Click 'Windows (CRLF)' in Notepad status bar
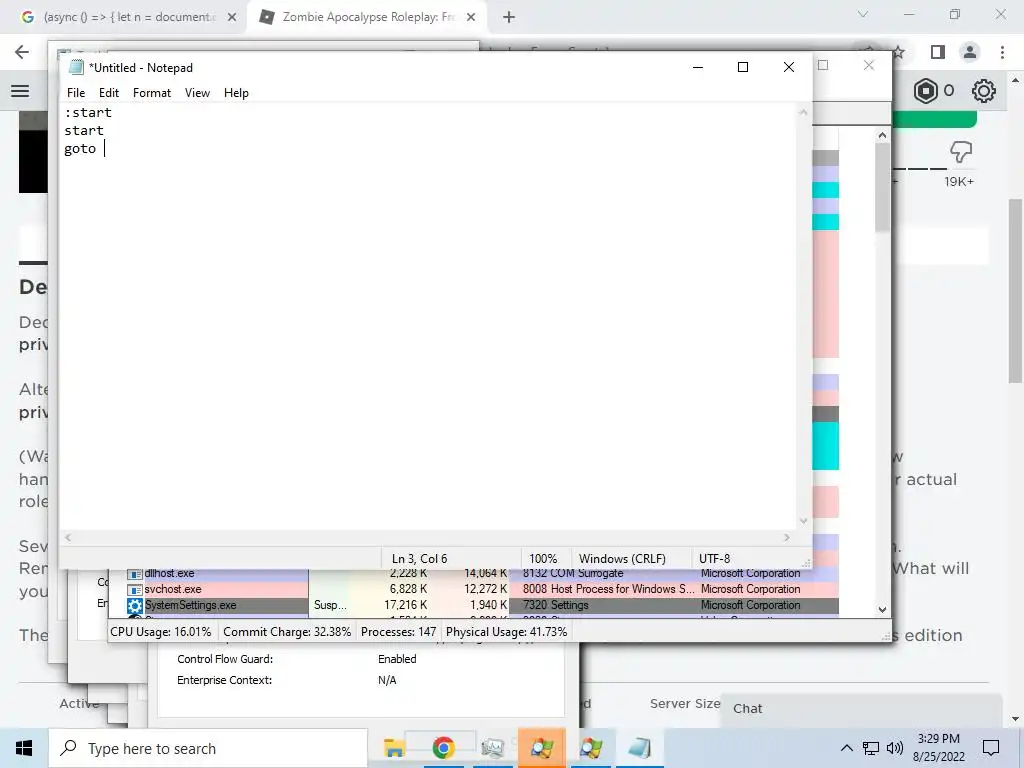This screenshot has width=1024, height=768. [x=622, y=559]
